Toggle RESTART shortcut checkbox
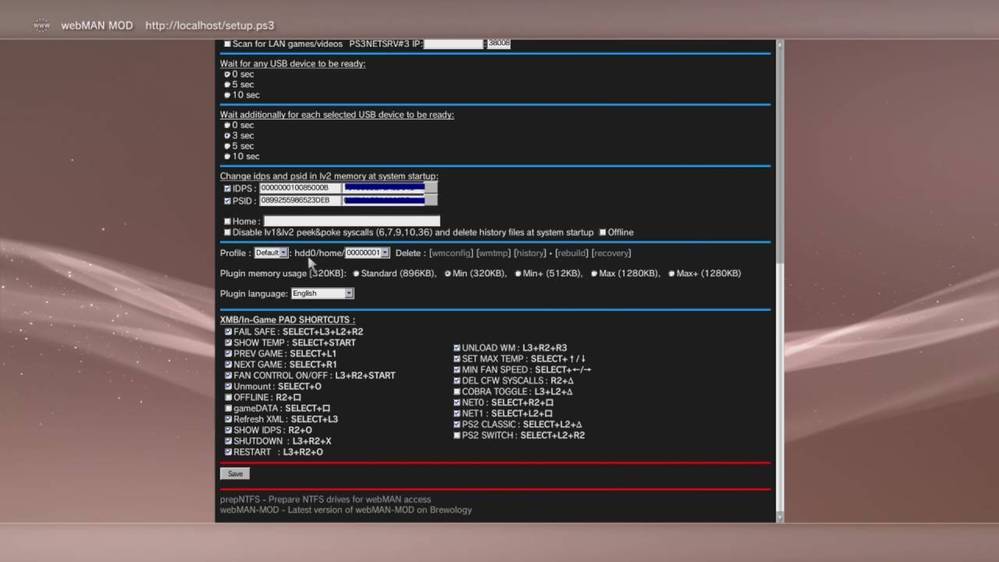 pos(228,452)
